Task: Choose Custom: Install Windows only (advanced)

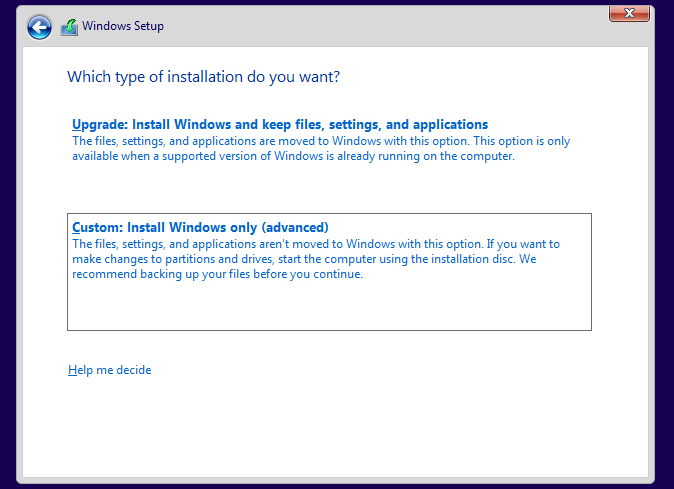Action: 200,227
